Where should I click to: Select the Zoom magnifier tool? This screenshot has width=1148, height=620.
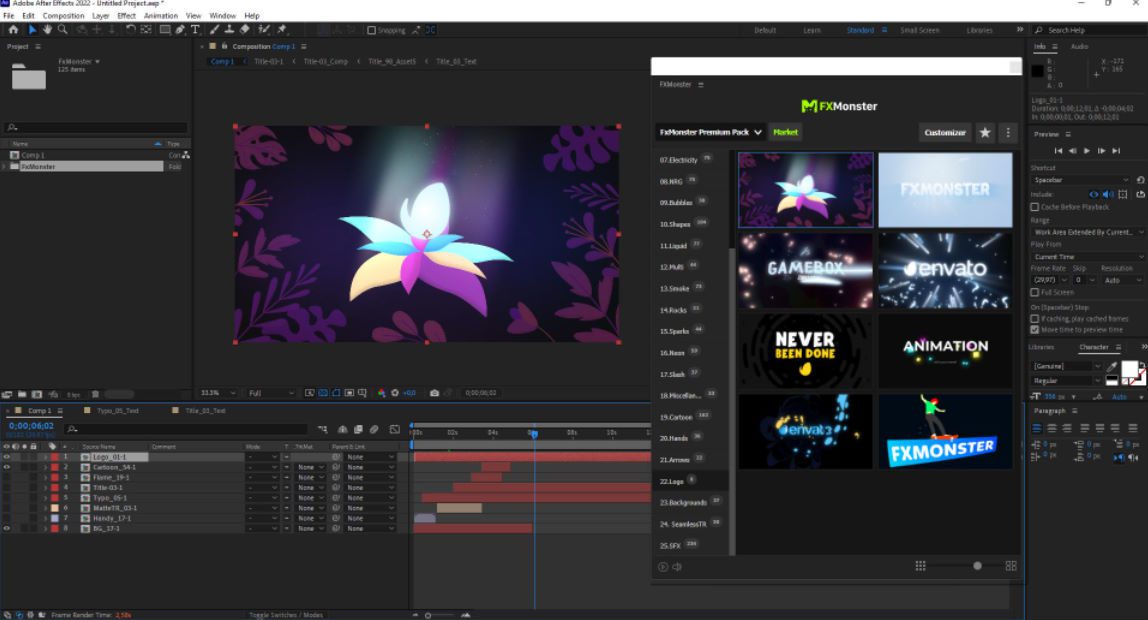(x=63, y=30)
